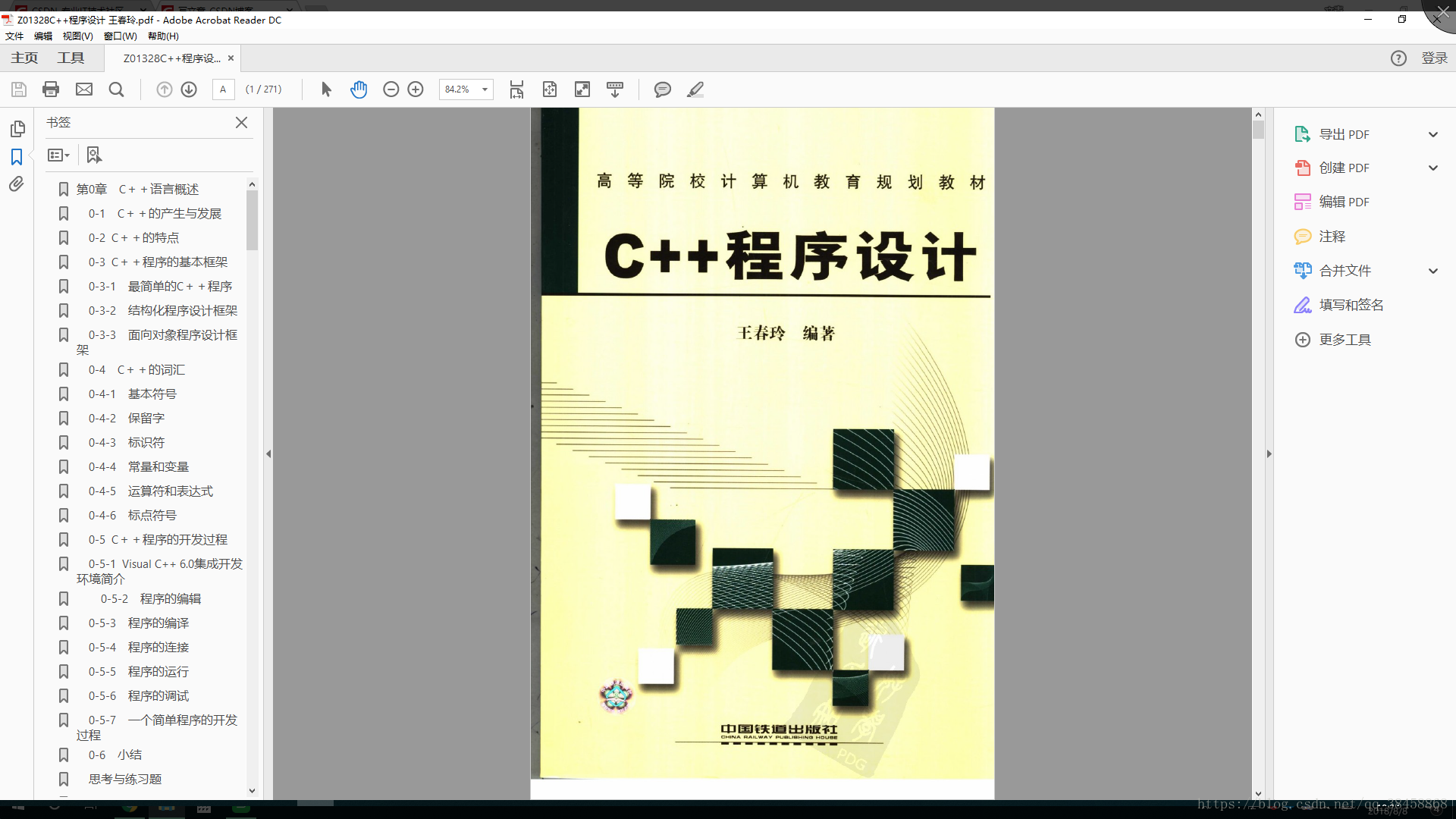The image size is (1456, 819).
Task: Activate the Hand pan tool
Action: coord(359,89)
